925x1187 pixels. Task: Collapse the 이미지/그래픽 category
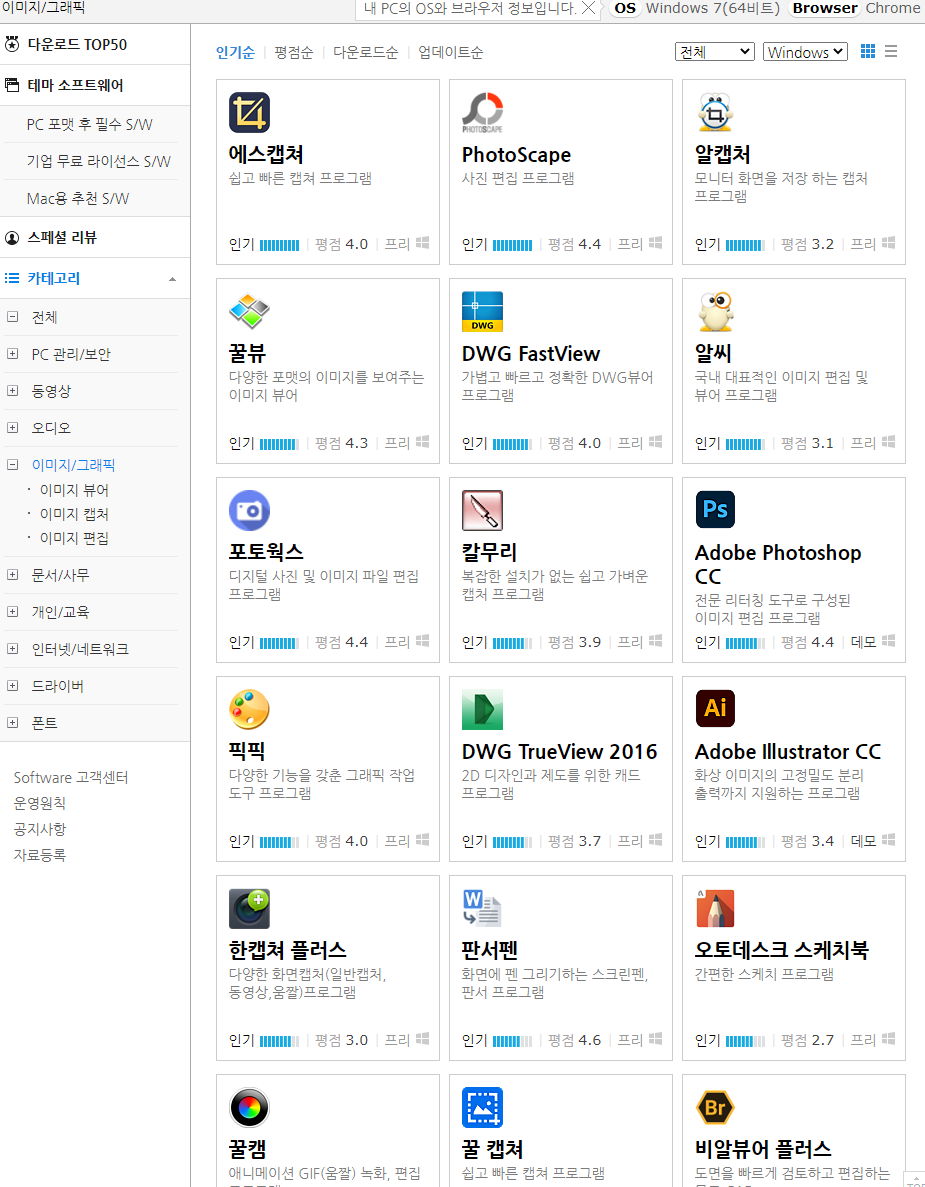coord(12,465)
